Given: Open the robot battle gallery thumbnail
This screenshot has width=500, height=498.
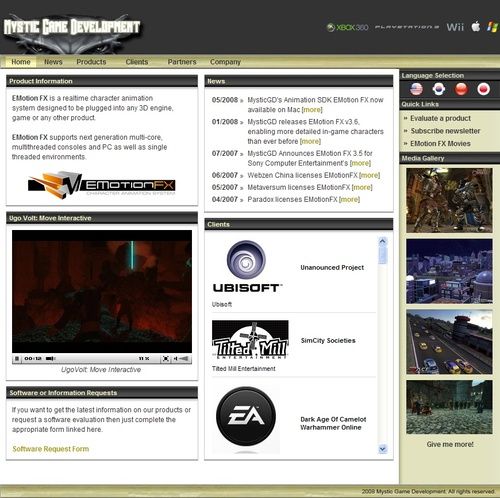Looking at the screenshot, I should (449, 200).
